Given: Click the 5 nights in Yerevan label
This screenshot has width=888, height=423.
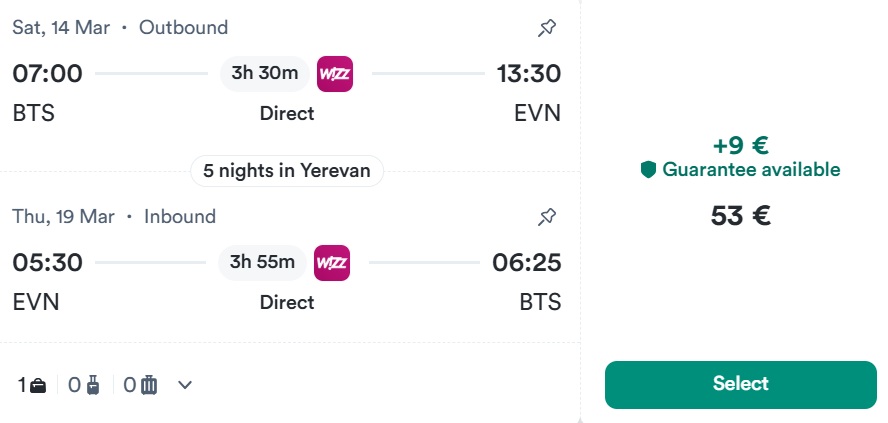Looking at the screenshot, I should (287, 171).
